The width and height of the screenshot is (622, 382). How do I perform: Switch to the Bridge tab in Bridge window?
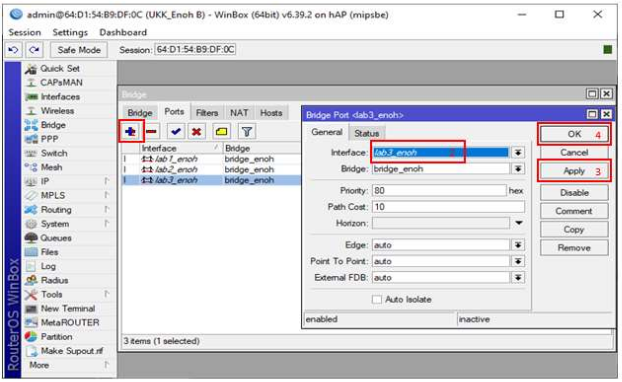pyautogui.click(x=140, y=113)
